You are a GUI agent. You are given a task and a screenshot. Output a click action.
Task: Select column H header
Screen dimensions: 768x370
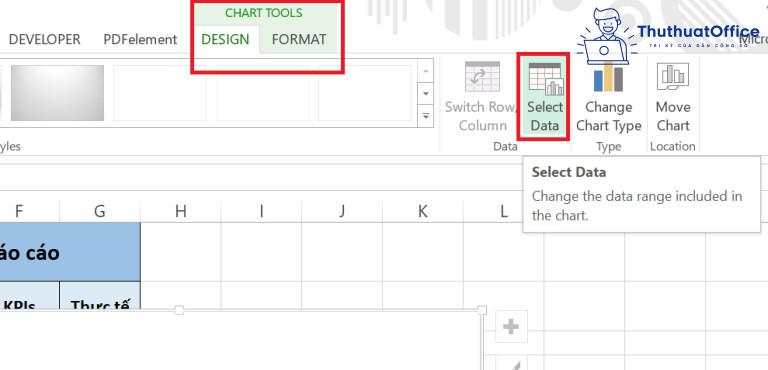tap(181, 211)
